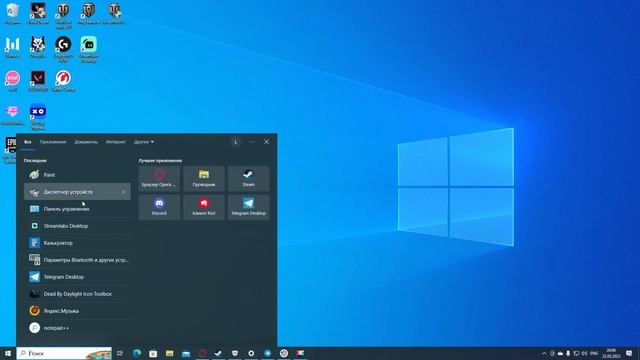The image size is (640, 360).
Task: Open Панель управления from the recent list
Action: (77, 209)
